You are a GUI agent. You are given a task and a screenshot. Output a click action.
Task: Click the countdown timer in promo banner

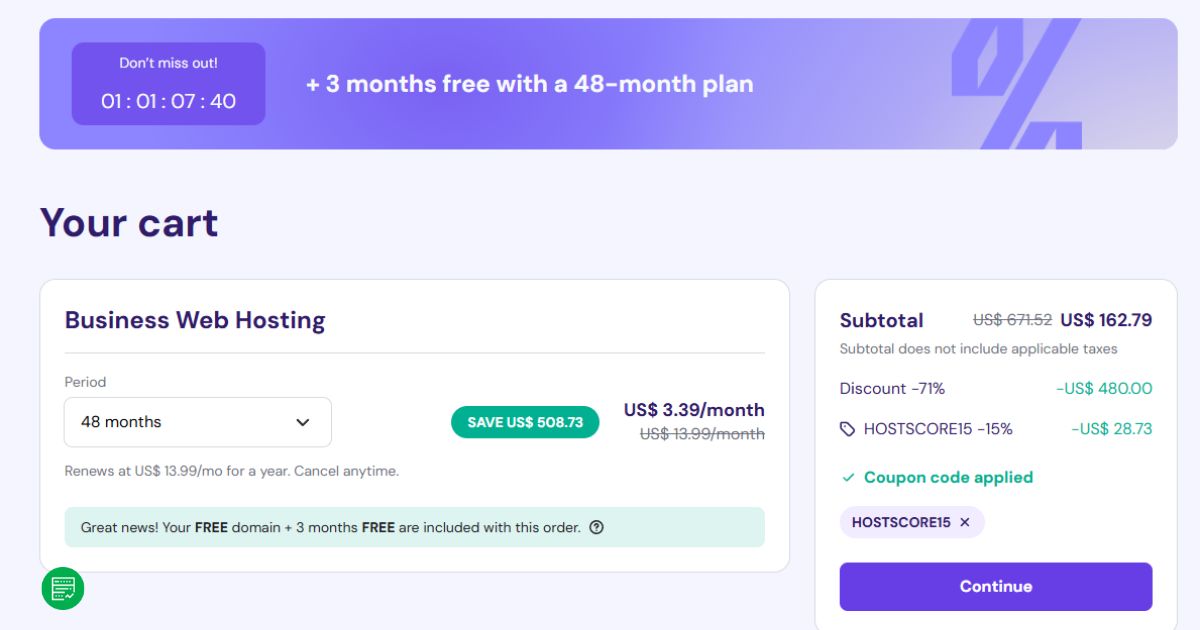tap(168, 101)
